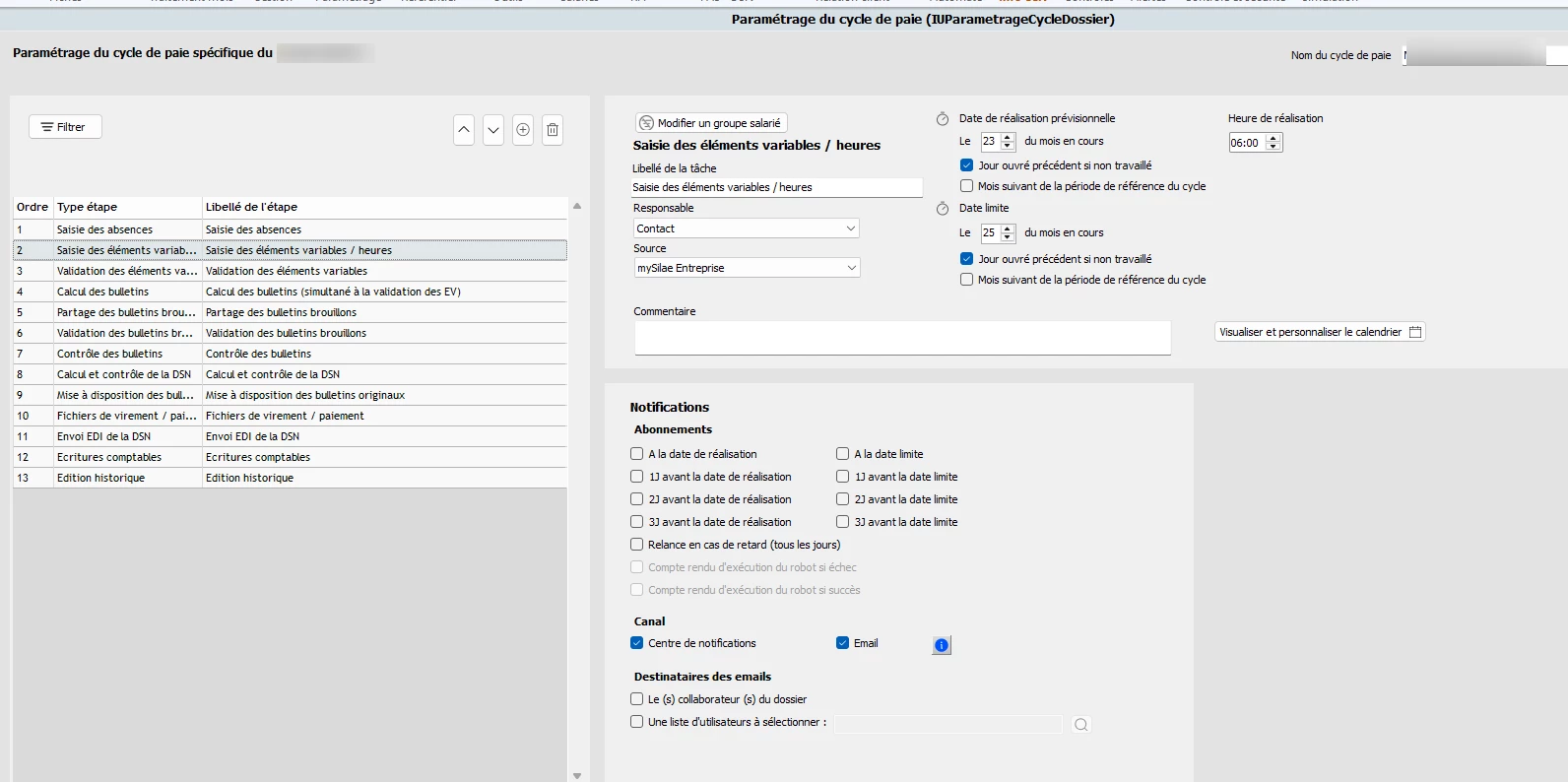Image resolution: width=1568 pixels, height=782 pixels.
Task: Uncheck the Email channel checkbox
Action: pos(843,643)
